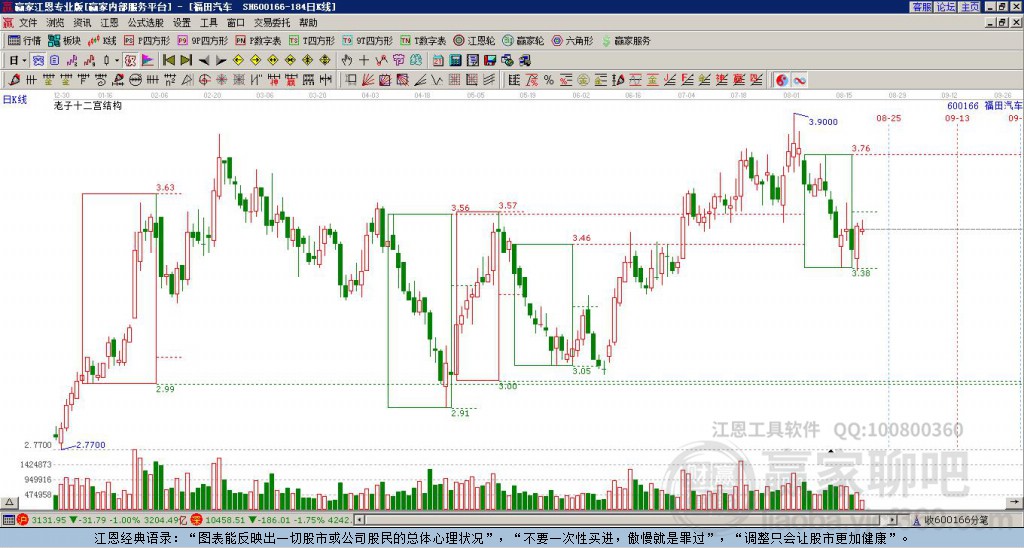Click the up-triangle button beside volume panel

[x=9, y=502]
